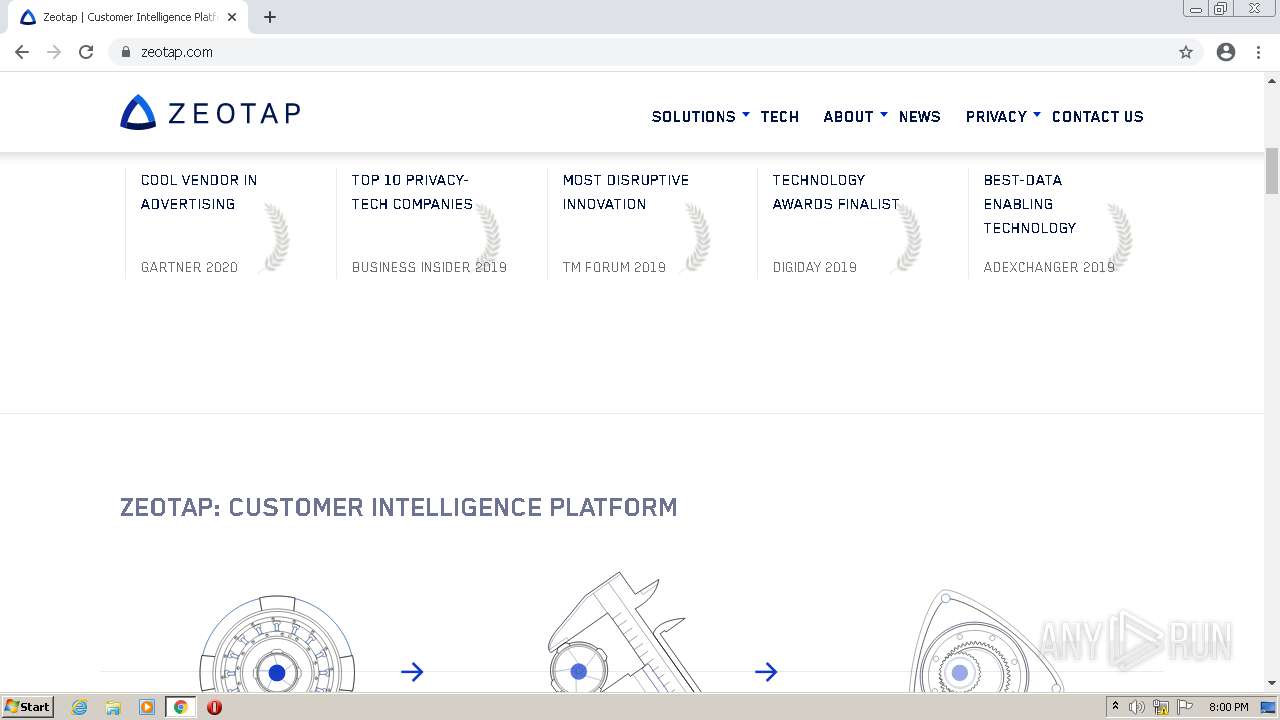Go back using the back arrow
The image size is (1280, 720).
point(22,52)
